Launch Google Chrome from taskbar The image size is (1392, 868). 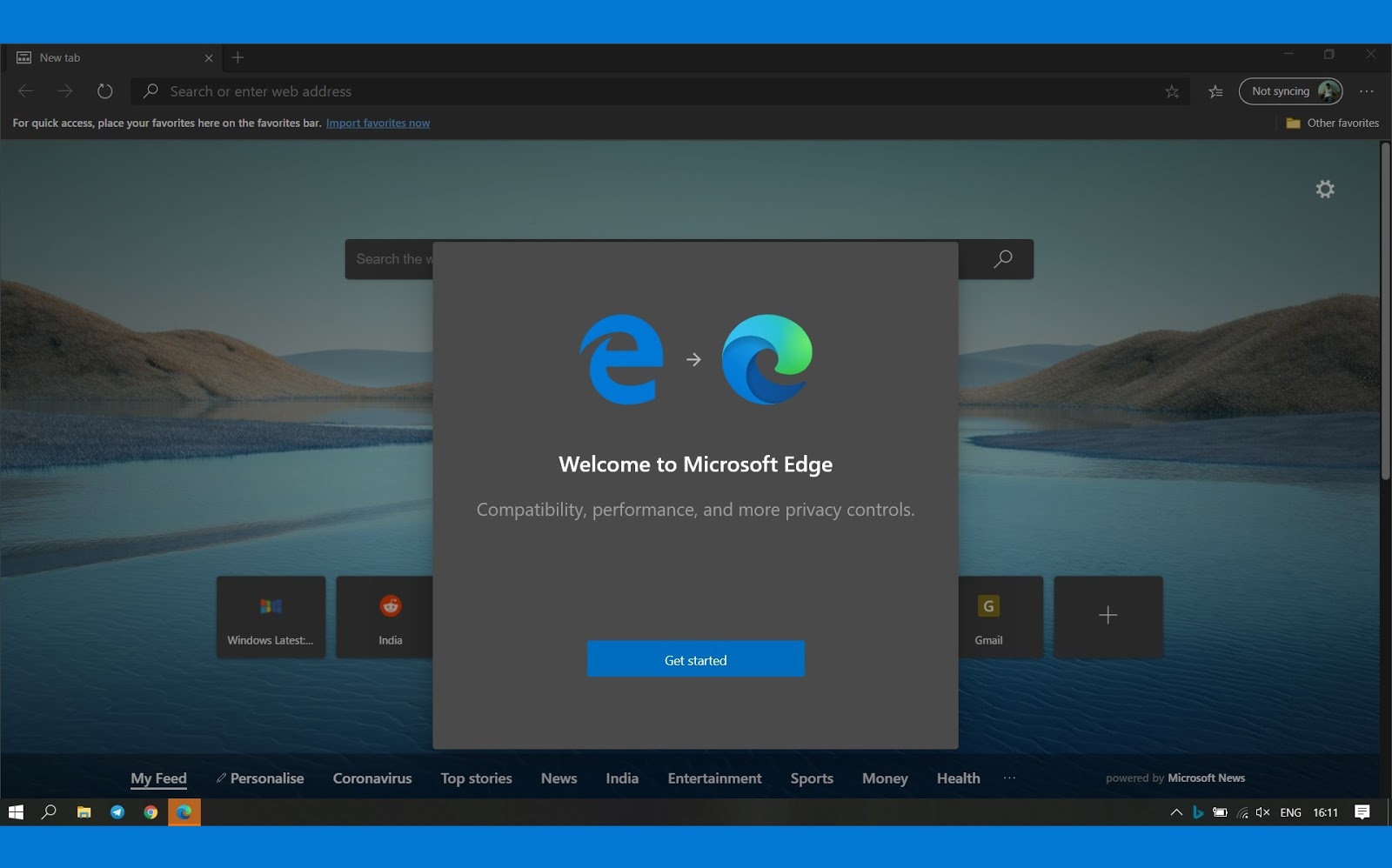pyautogui.click(x=151, y=812)
